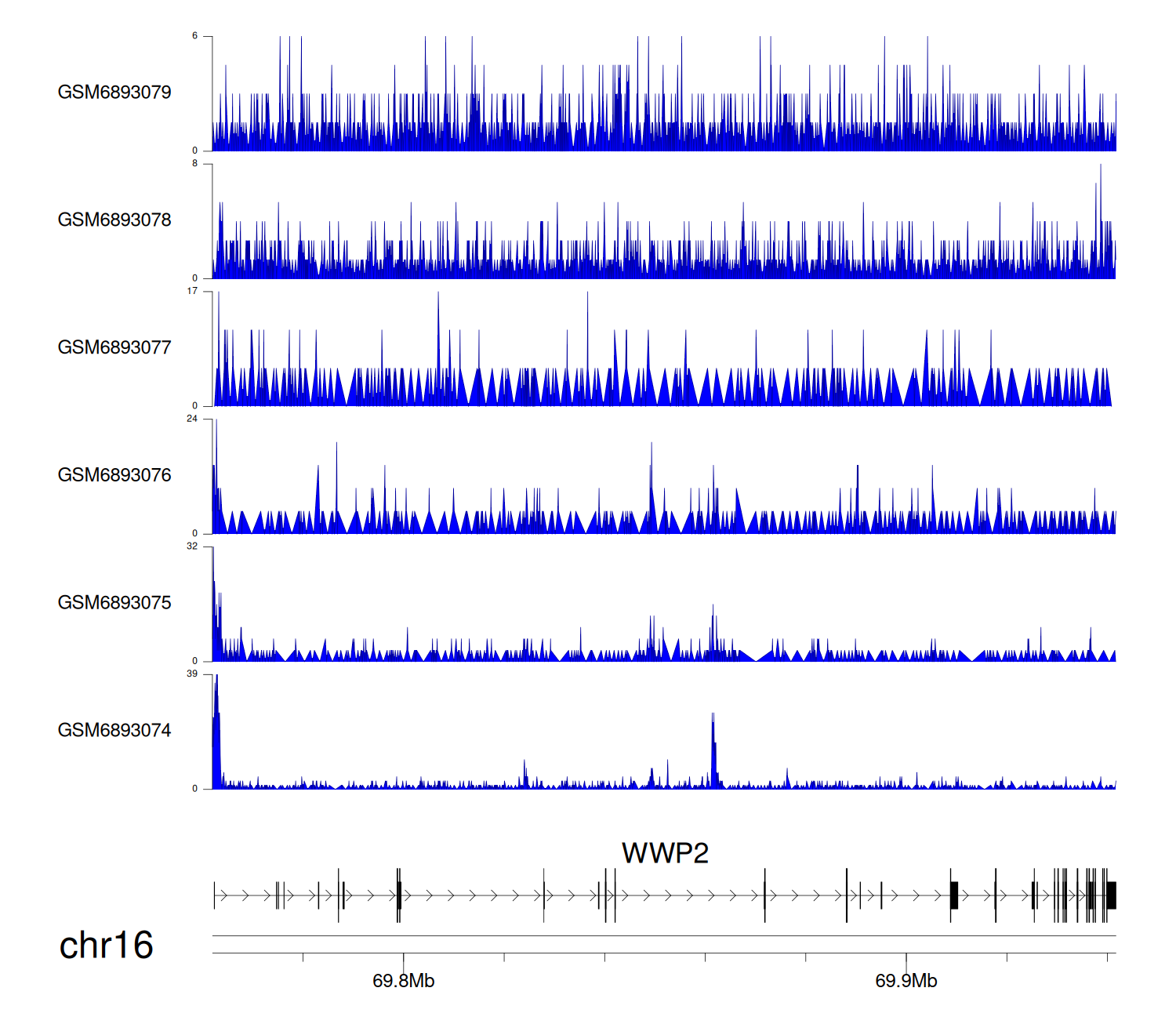Click the y-axis maximum value 39
This screenshot has width=1176, height=1035.
point(192,674)
